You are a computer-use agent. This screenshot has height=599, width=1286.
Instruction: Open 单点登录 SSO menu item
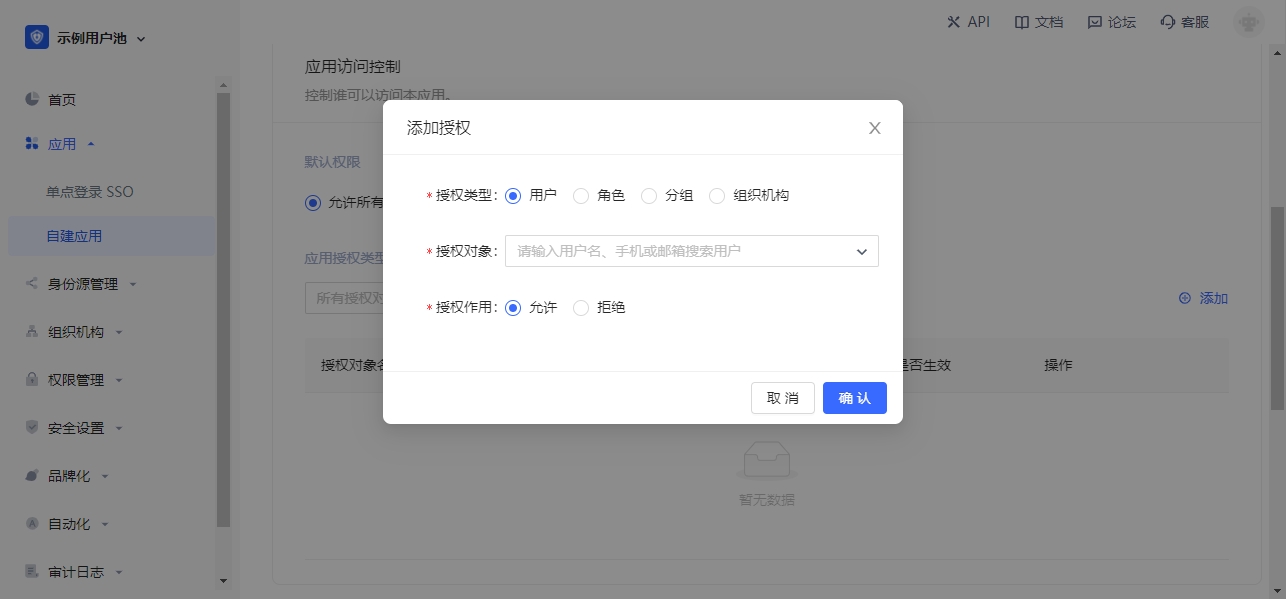[89, 191]
